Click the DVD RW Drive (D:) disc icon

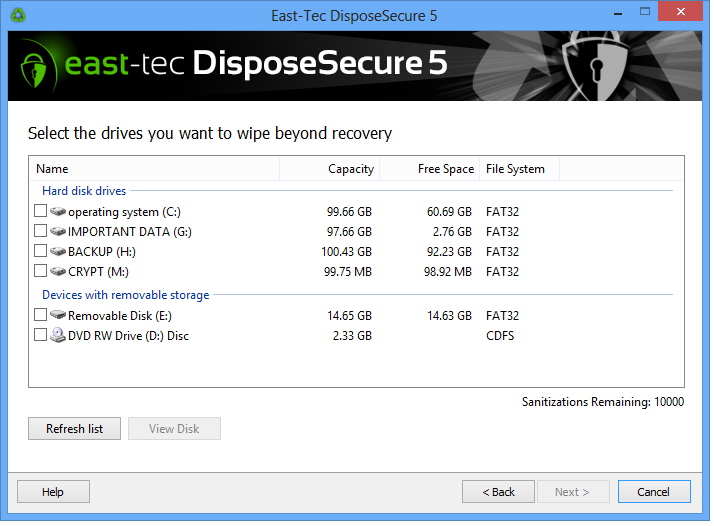(x=58, y=336)
